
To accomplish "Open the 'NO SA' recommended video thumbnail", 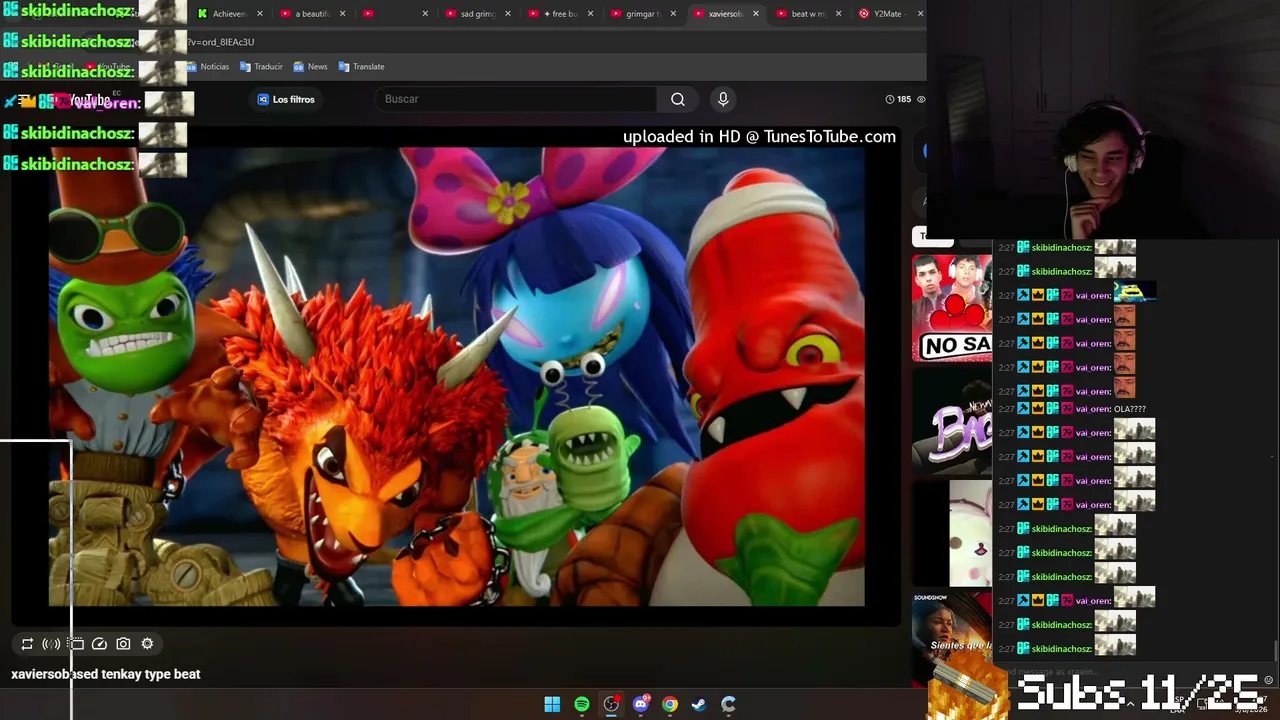I will 952,308.
